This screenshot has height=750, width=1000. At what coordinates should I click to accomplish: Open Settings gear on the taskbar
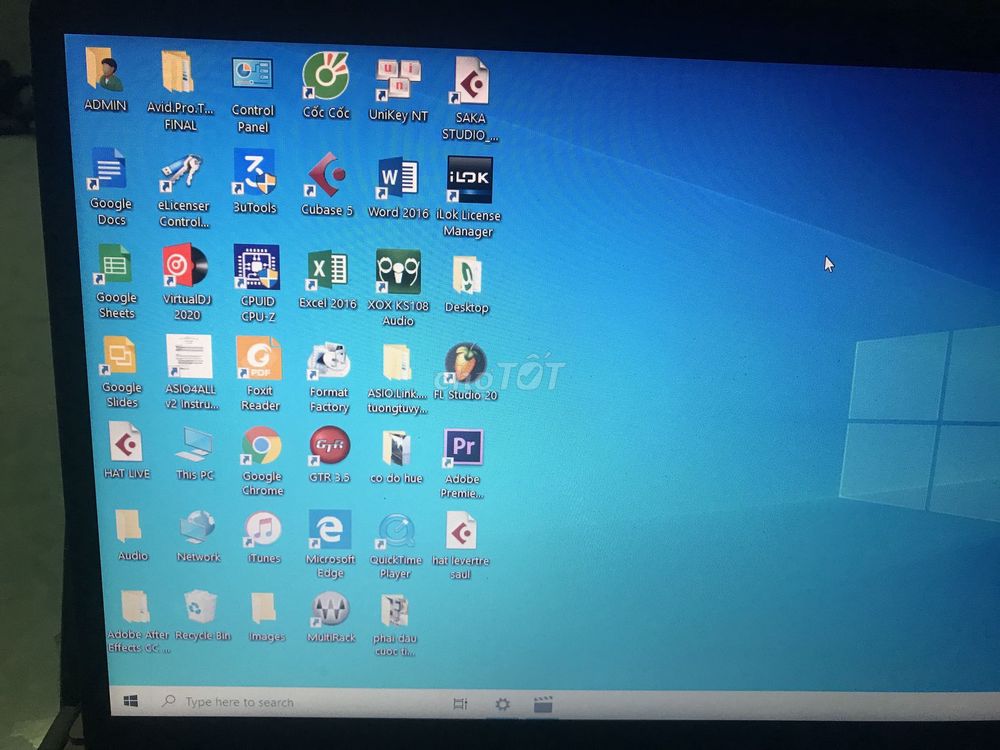coord(503,704)
